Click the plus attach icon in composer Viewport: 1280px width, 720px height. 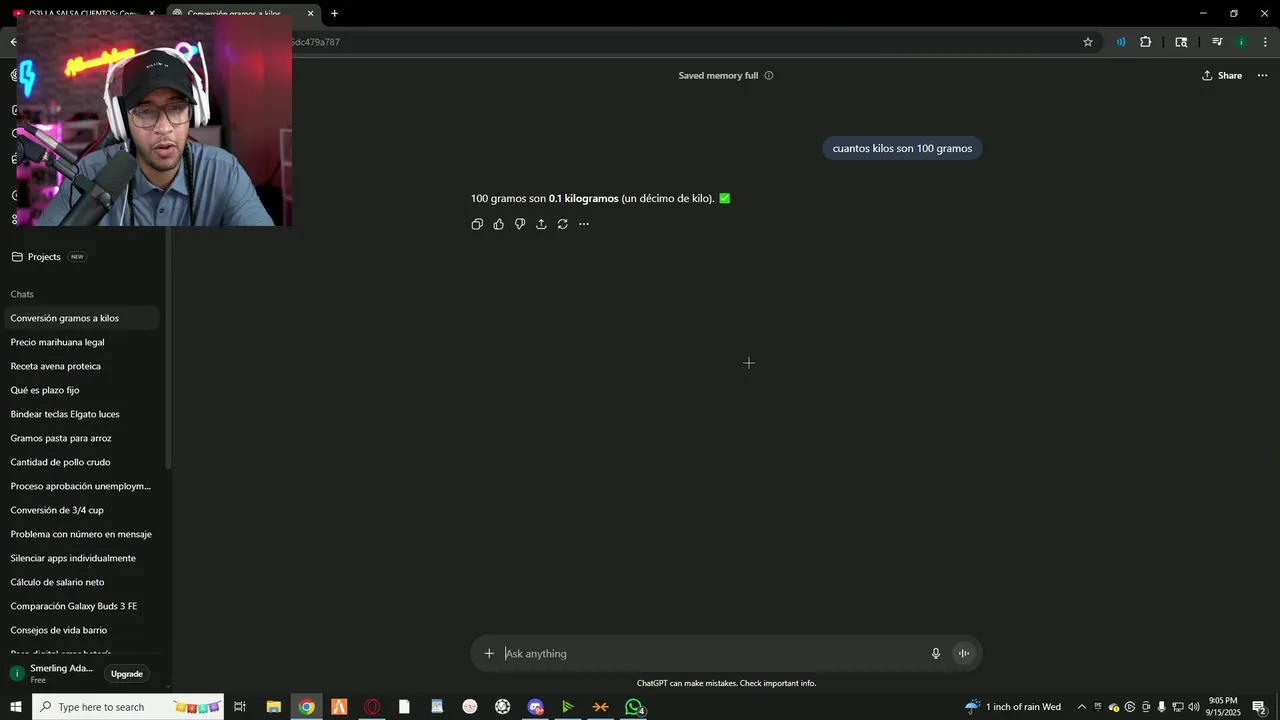(x=489, y=654)
